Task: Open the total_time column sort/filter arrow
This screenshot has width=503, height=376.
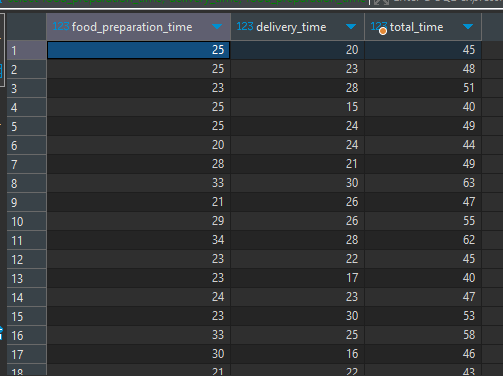Action: pos(468,27)
